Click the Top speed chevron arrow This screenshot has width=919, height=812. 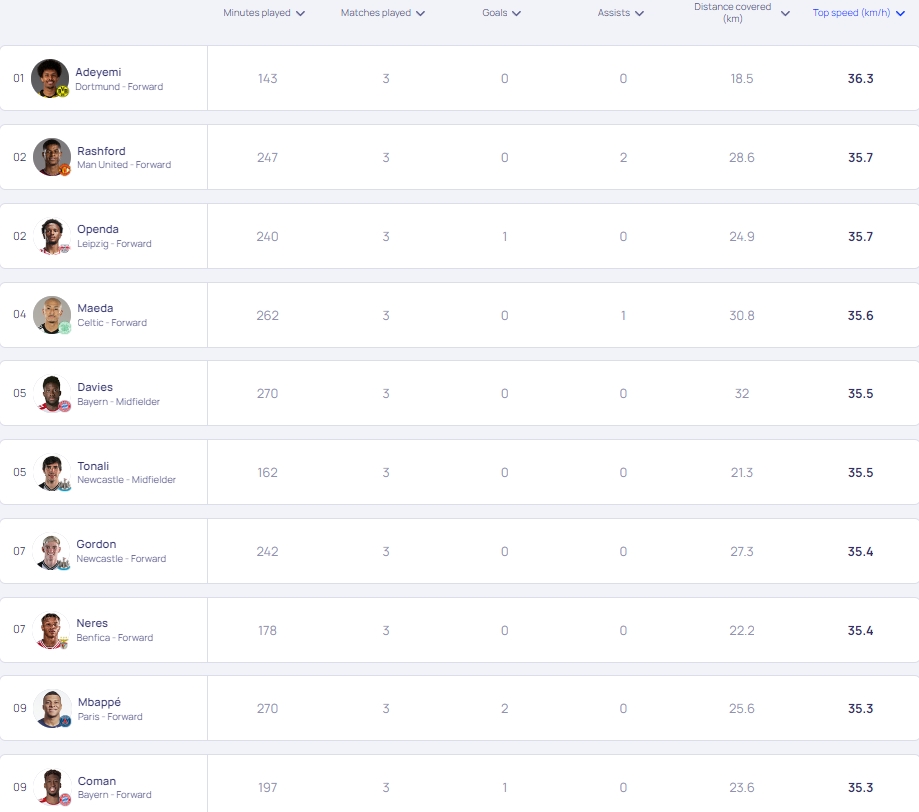(901, 13)
